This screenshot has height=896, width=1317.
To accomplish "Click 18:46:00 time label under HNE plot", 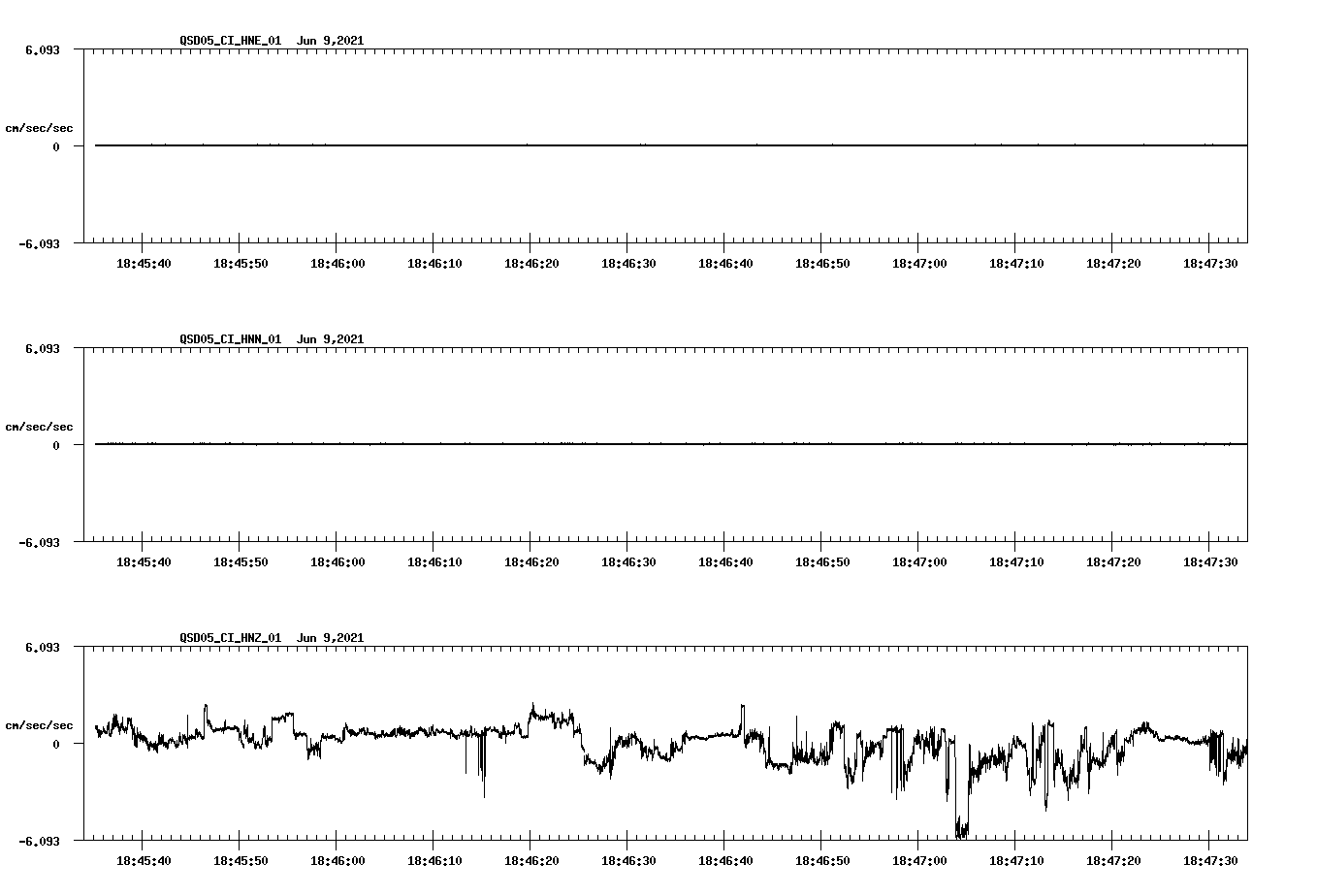I will tap(337, 264).
